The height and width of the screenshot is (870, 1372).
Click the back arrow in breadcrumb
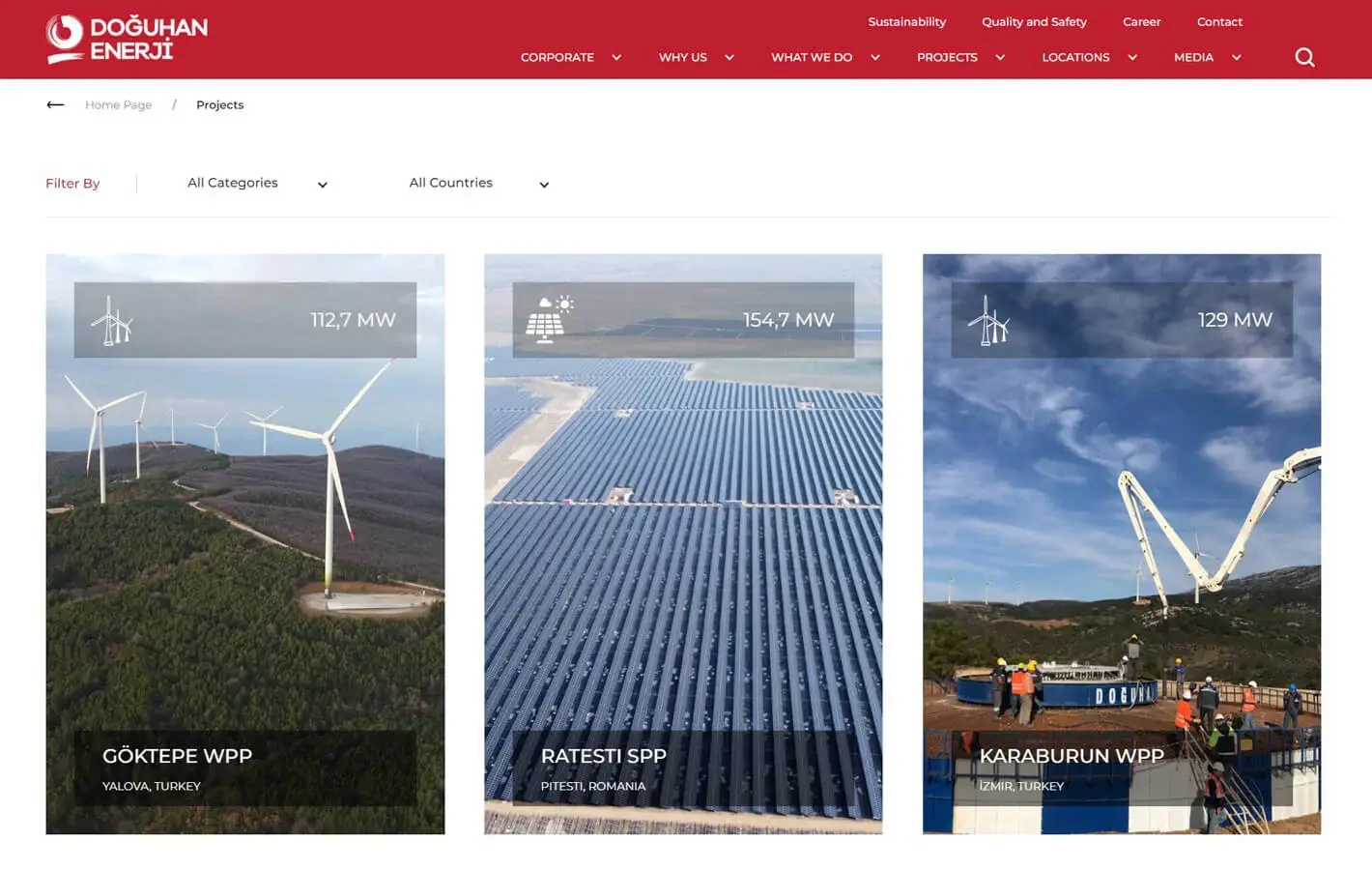pos(55,104)
